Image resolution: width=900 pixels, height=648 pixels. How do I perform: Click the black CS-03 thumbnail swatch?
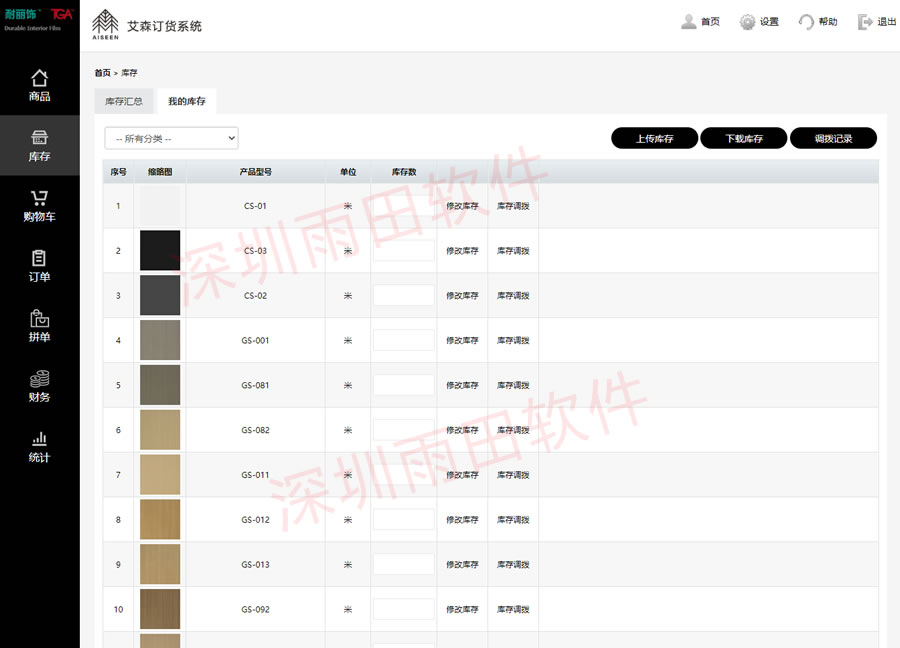[160, 251]
